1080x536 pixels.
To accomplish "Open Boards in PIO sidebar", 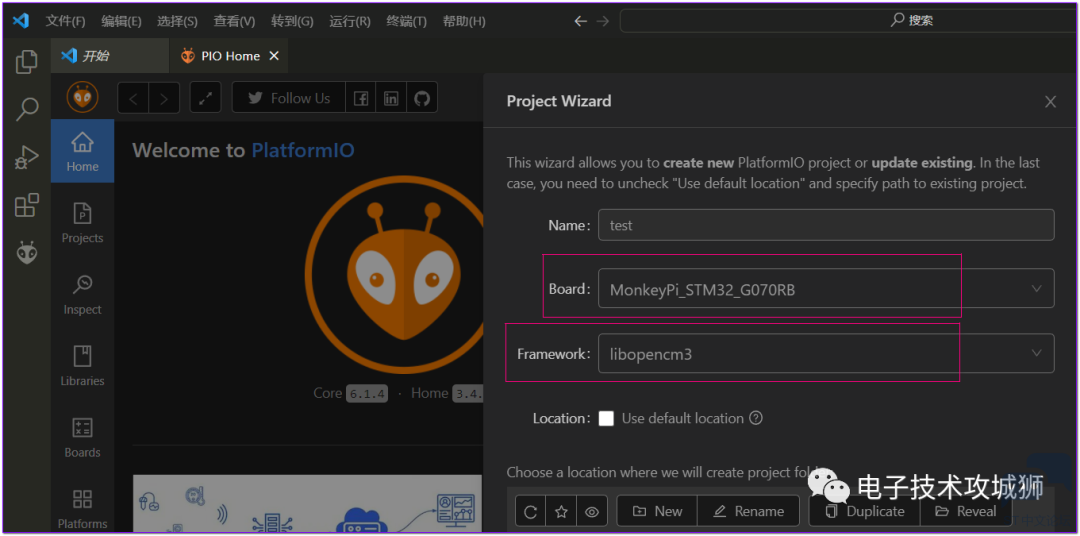I will (83, 438).
